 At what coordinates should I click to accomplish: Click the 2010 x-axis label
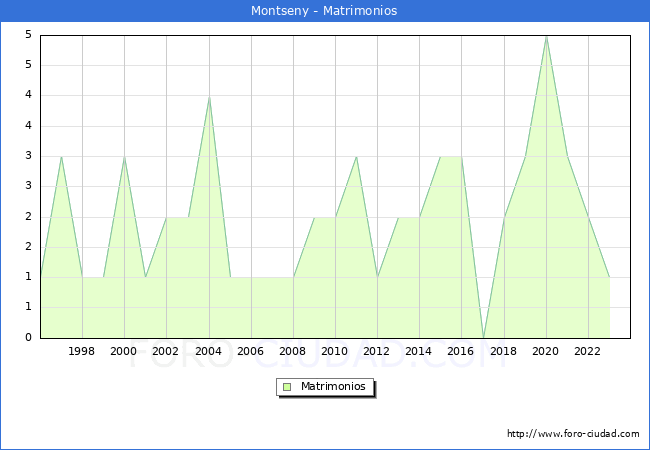(335, 351)
